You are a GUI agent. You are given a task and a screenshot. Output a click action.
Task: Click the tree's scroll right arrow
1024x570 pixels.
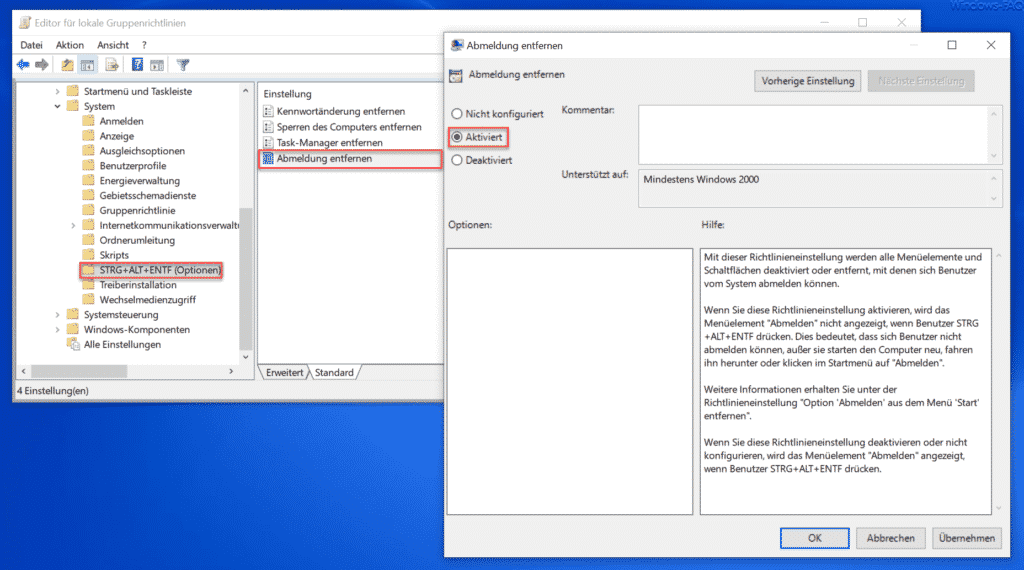coord(231,371)
